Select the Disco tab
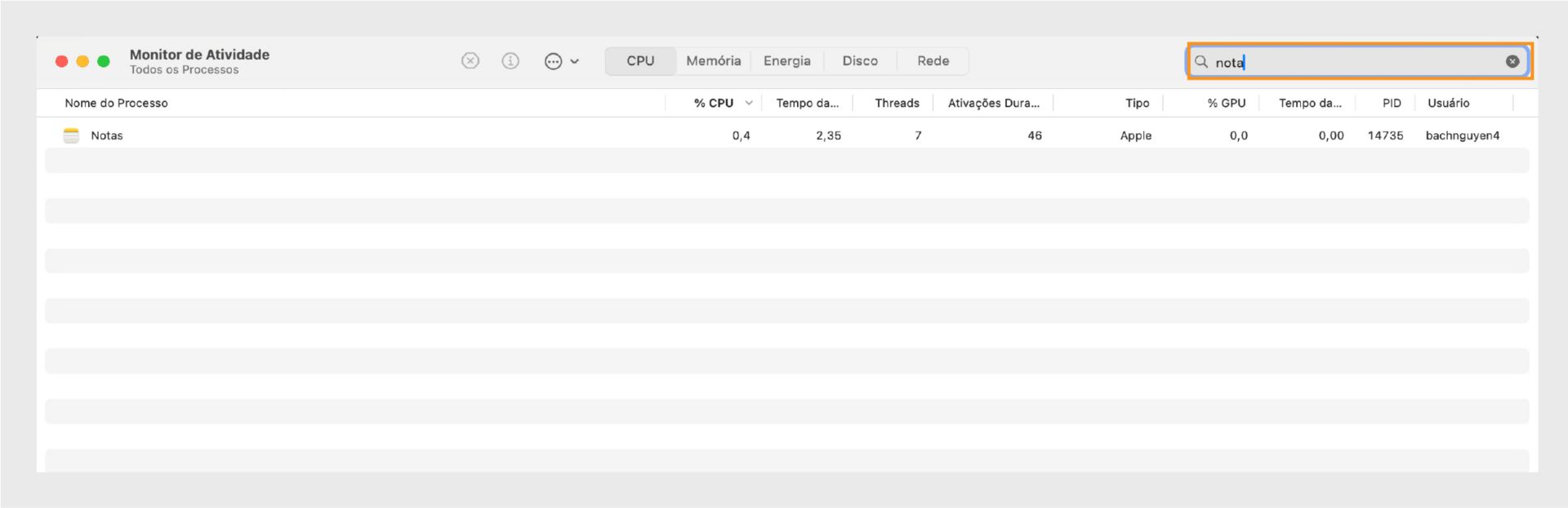Image resolution: width=1568 pixels, height=508 pixels. click(860, 61)
